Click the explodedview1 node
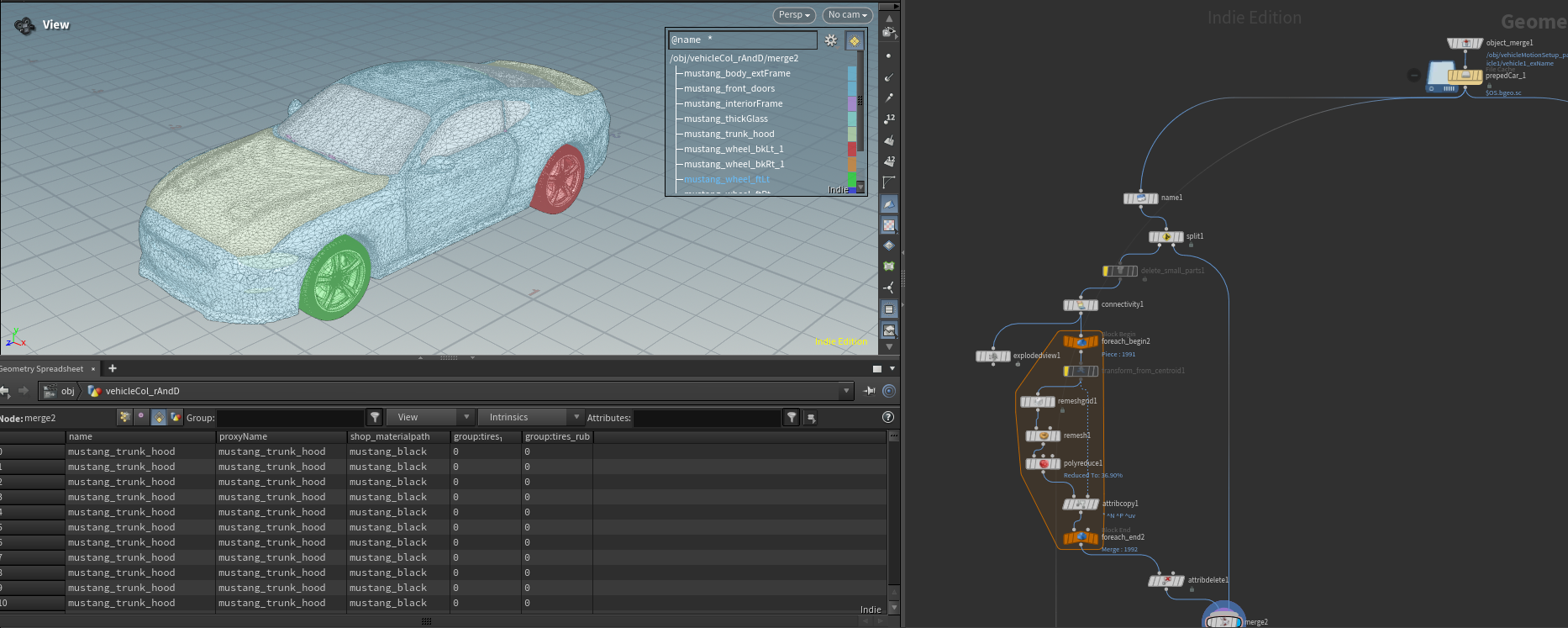Image resolution: width=1568 pixels, height=628 pixels. click(x=992, y=356)
